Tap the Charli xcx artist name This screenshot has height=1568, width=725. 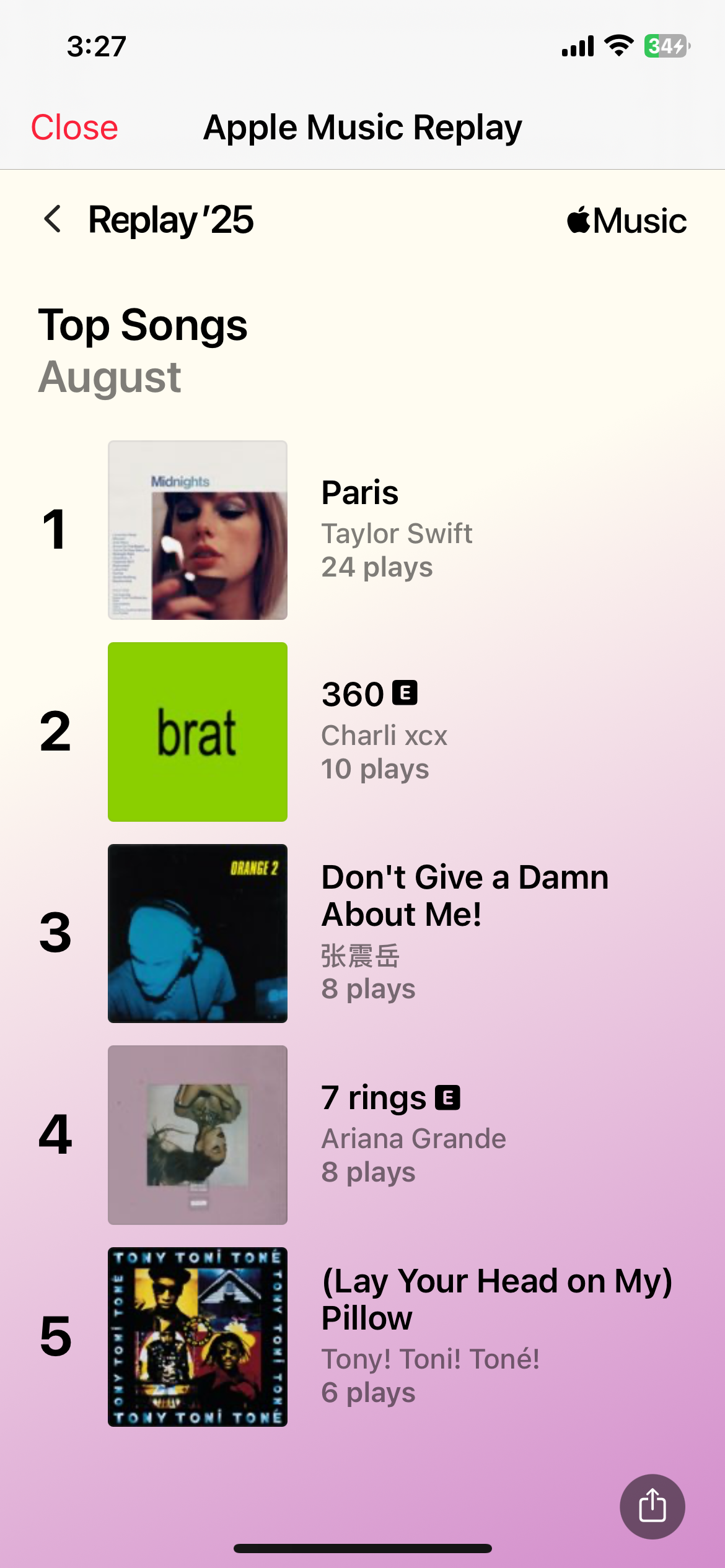[x=384, y=736]
